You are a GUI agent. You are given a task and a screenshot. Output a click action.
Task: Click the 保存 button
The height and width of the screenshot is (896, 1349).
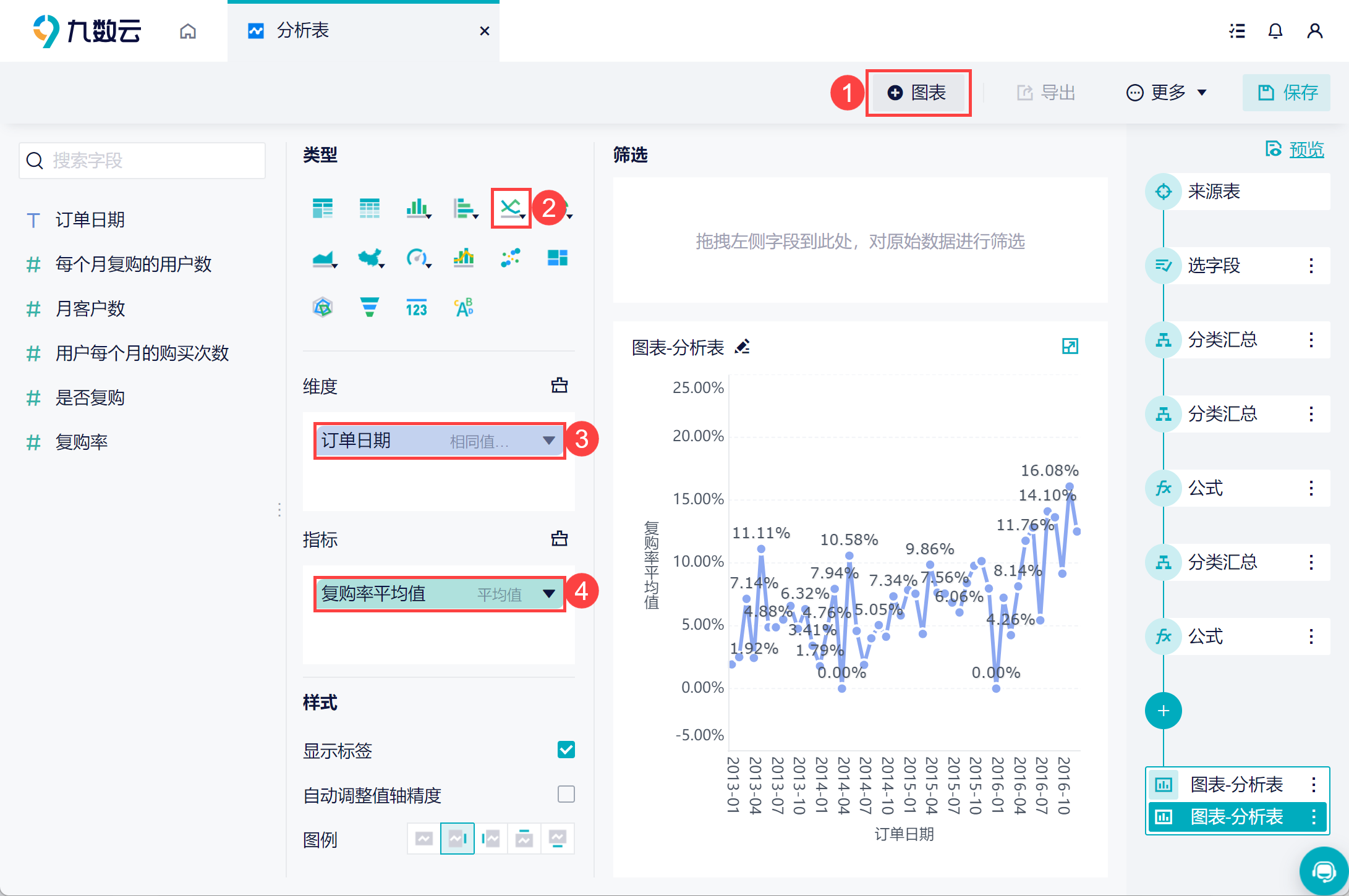(x=1287, y=93)
